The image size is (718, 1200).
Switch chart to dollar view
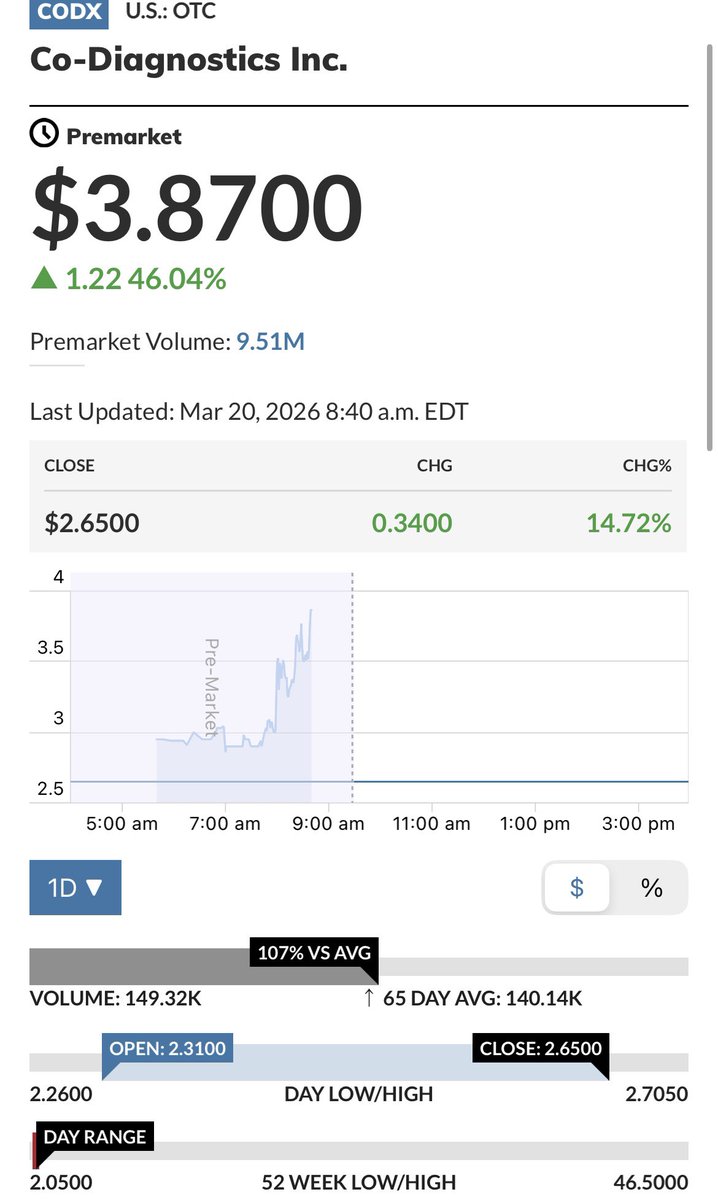[x=576, y=887]
